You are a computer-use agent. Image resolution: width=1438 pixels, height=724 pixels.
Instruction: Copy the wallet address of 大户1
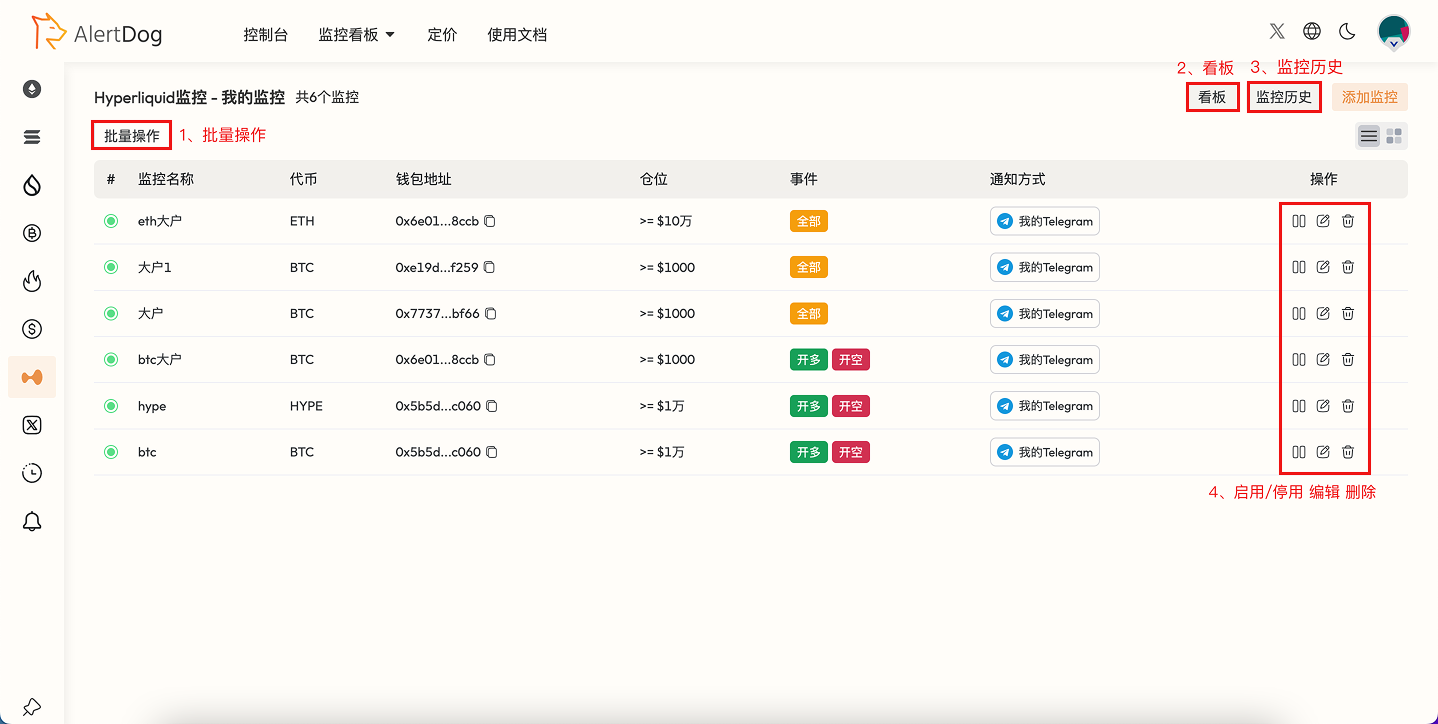pyautogui.click(x=488, y=267)
